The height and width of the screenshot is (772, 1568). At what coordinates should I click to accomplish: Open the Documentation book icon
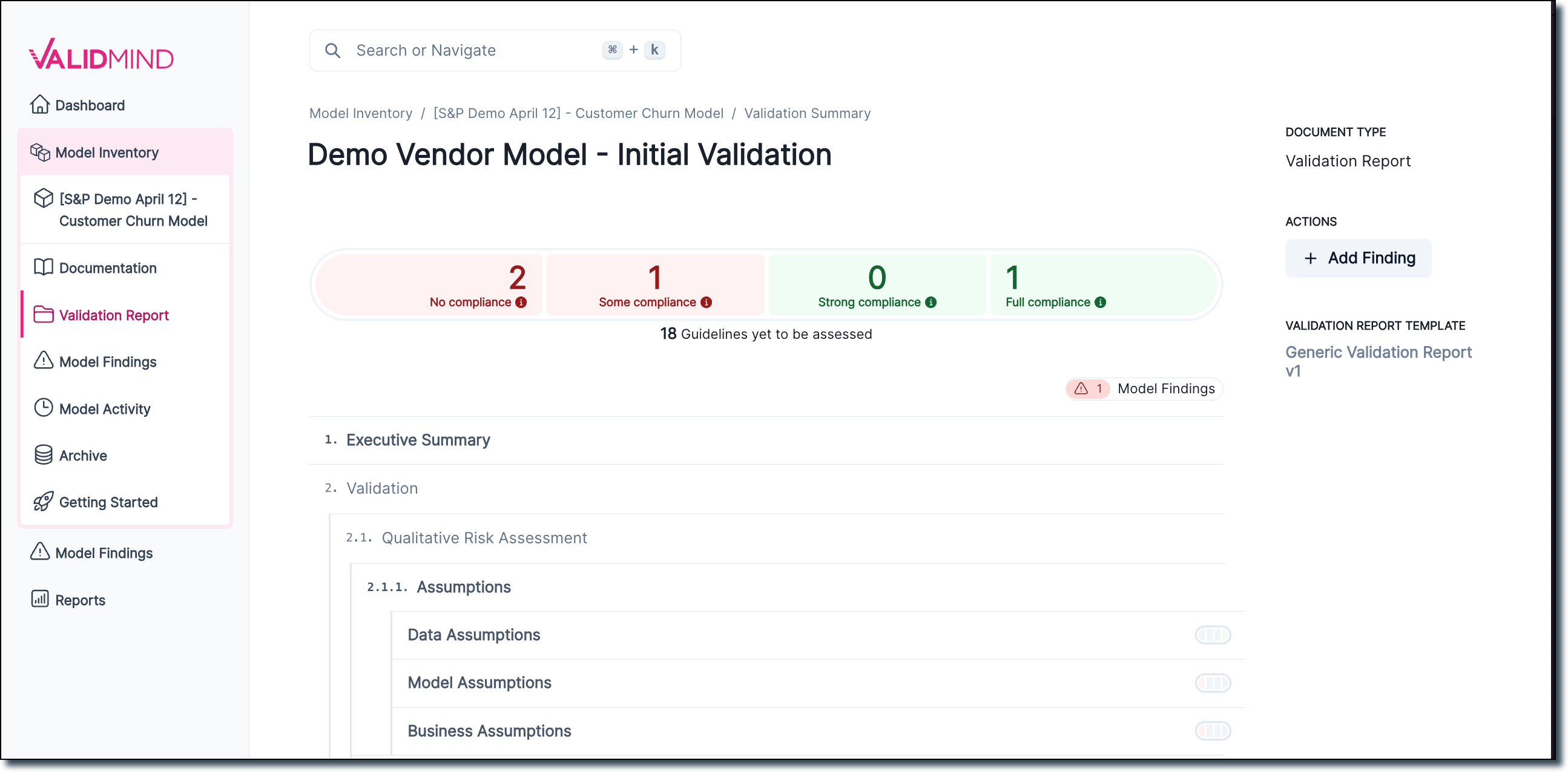point(42,267)
